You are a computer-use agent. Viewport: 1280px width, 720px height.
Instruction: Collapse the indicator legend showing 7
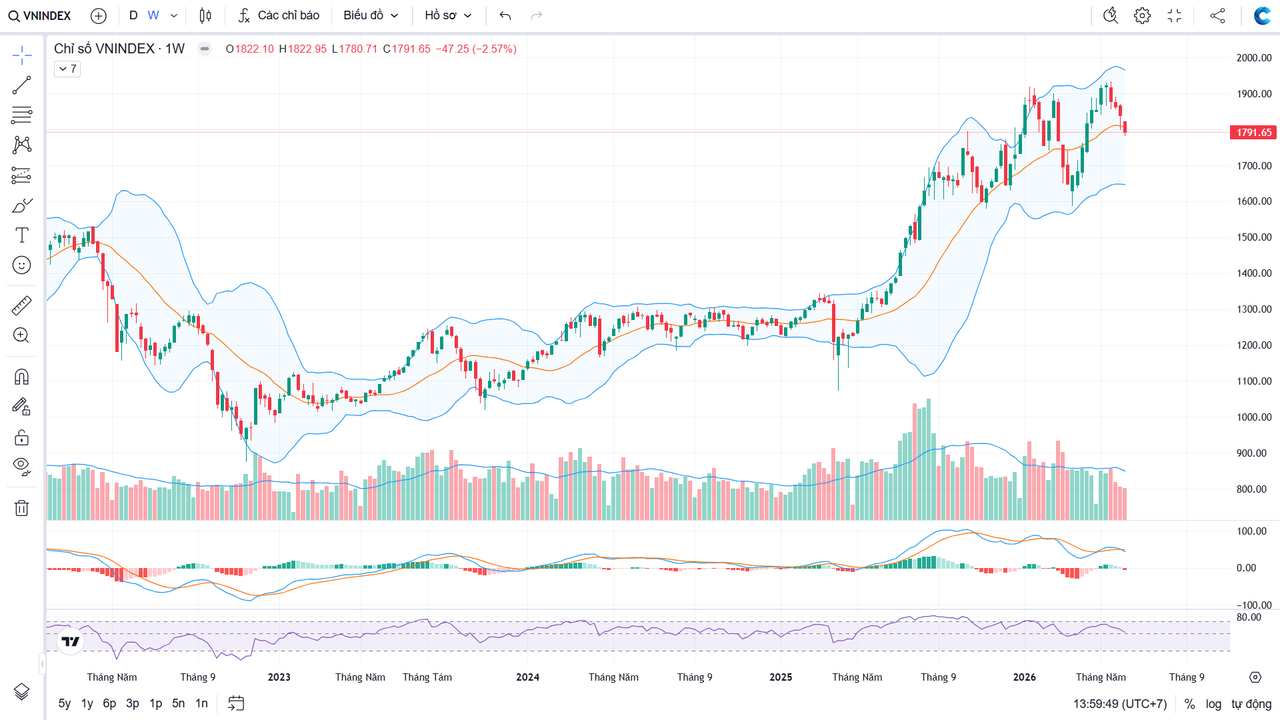click(x=67, y=69)
